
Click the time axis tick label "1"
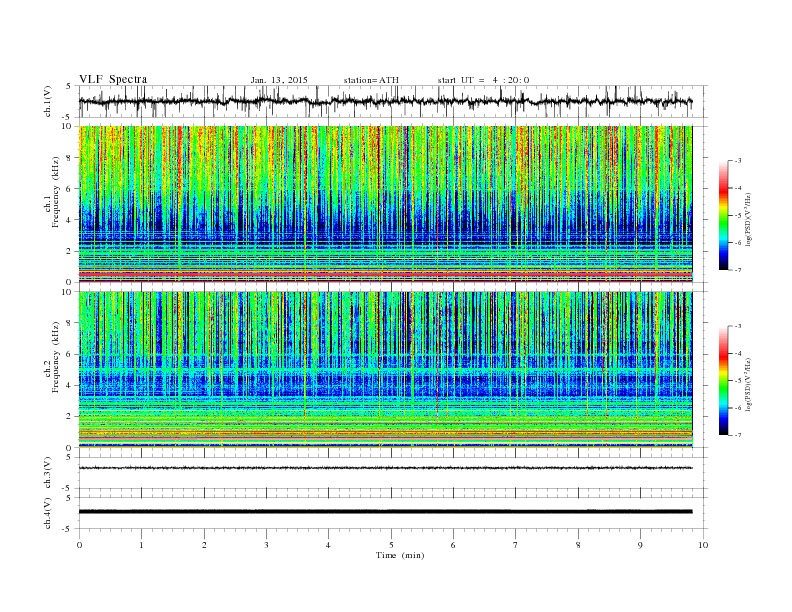(x=141, y=545)
